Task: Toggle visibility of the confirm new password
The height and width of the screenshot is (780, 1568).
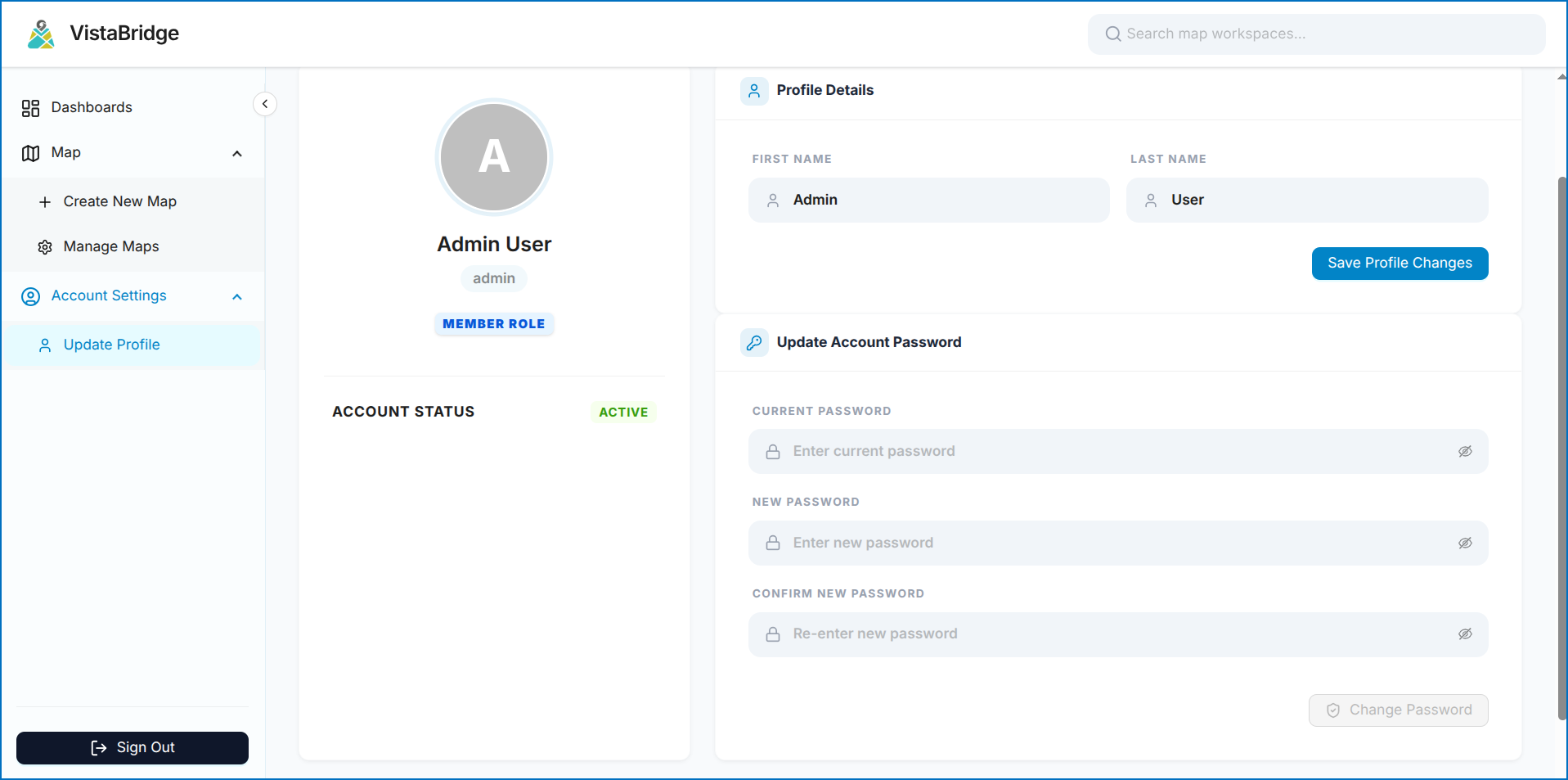Action: [1465, 634]
